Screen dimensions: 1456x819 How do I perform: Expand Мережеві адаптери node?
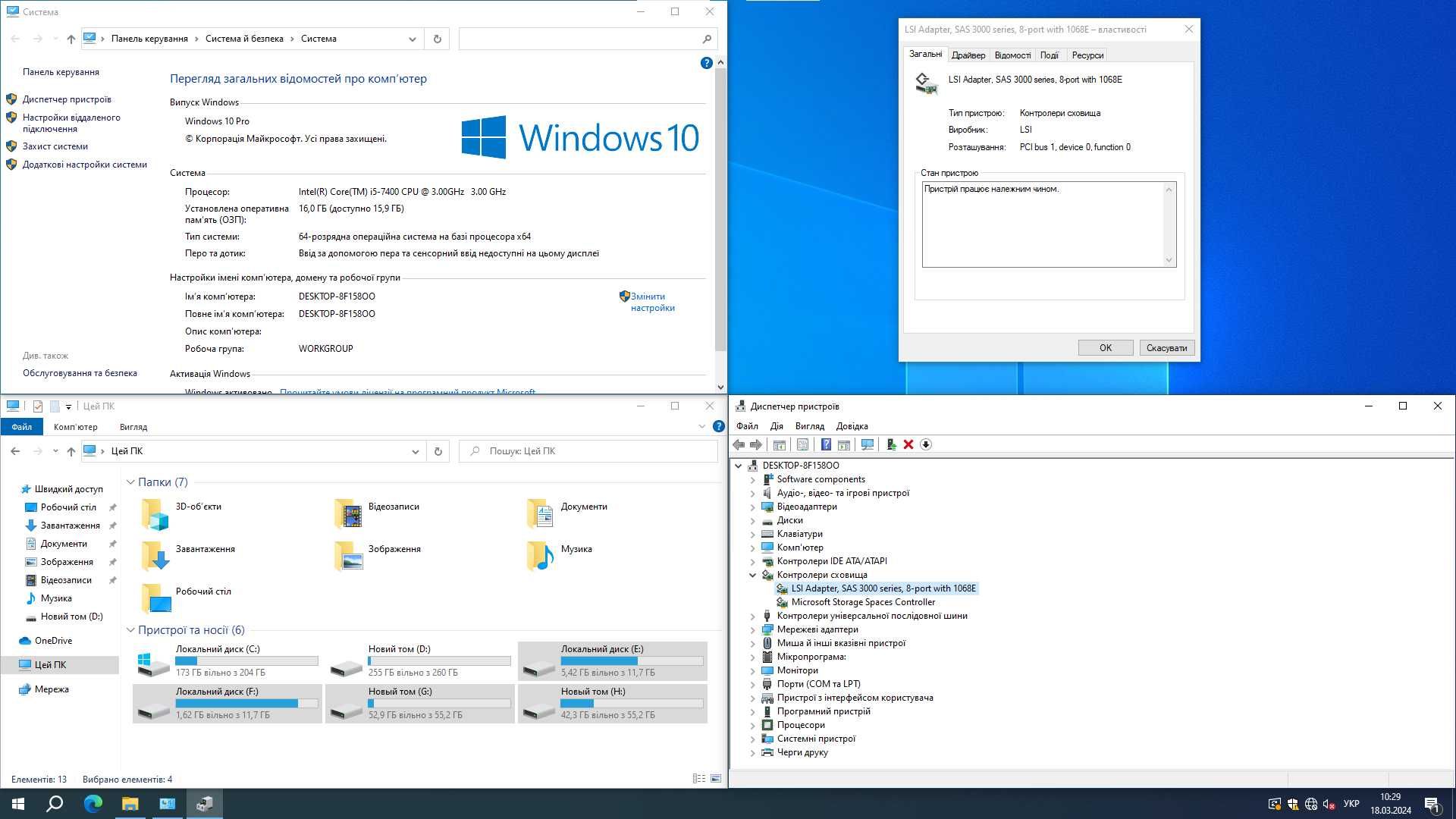click(x=752, y=630)
